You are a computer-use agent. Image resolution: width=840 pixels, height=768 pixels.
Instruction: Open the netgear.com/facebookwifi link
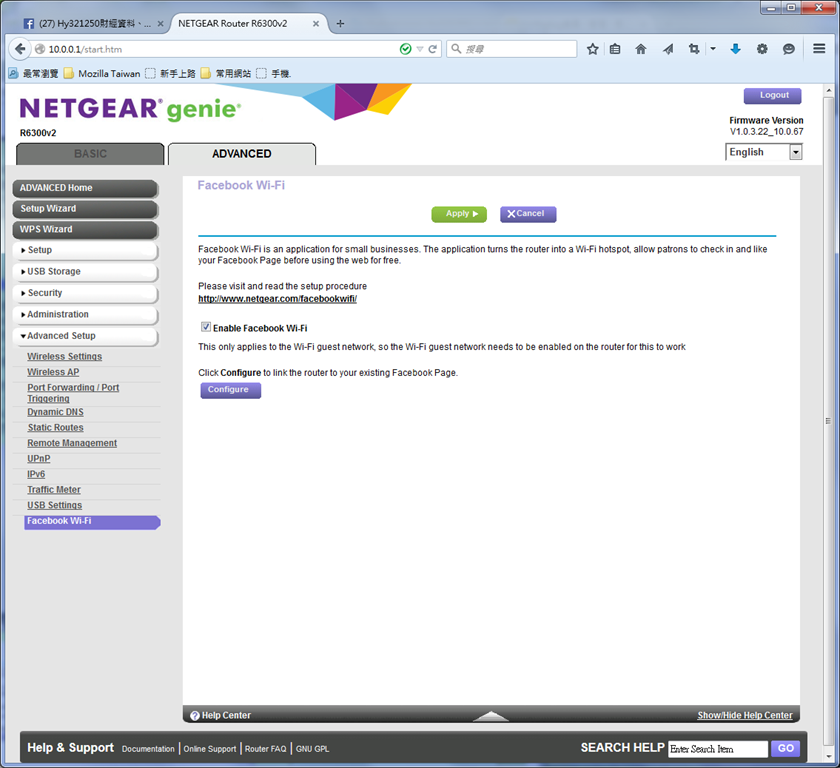click(x=278, y=299)
